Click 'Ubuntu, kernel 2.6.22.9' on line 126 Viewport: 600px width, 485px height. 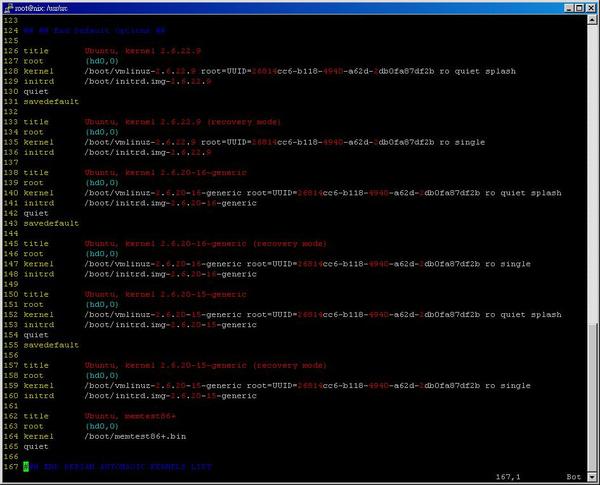(143, 51)
